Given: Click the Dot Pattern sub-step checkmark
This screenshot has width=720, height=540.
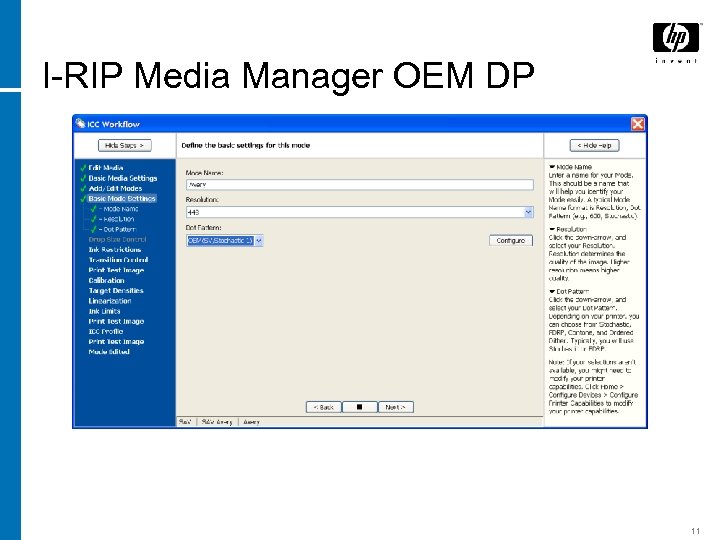Looking at the screenshot, I should (x=94, y=229).
